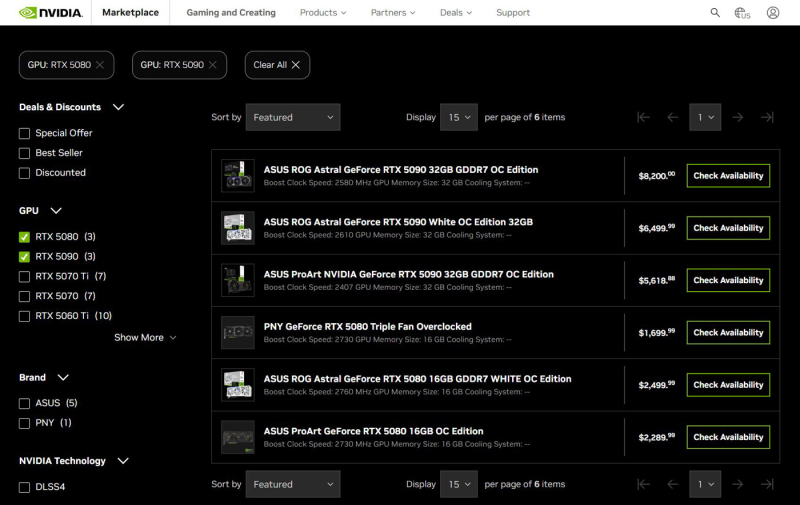Viewport: 800px width, 505px height.
Task: Uncheck the RTX 5090 GPU filter
Action: 24,257
